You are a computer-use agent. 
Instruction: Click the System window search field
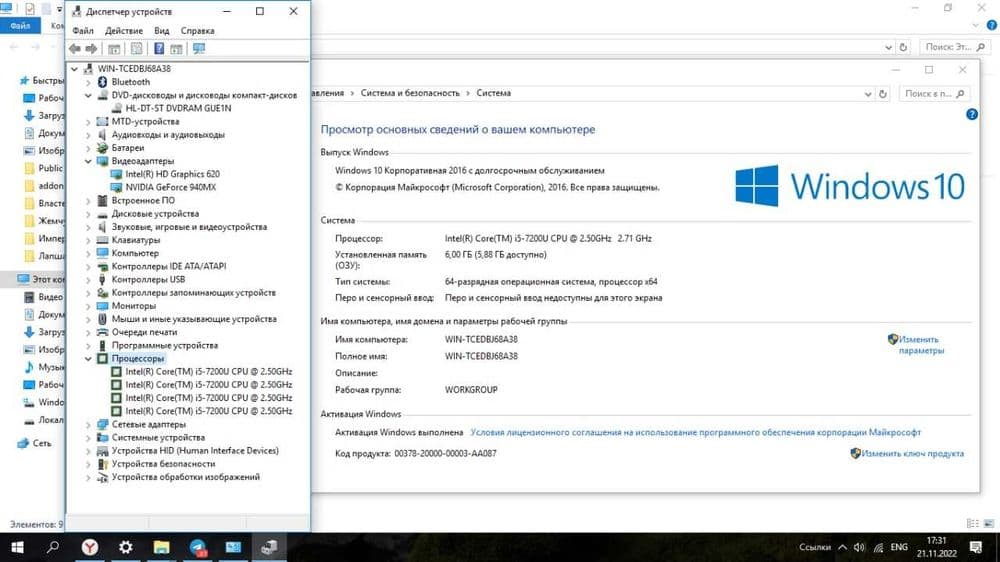pyautogui.click(x=934, y=94)
